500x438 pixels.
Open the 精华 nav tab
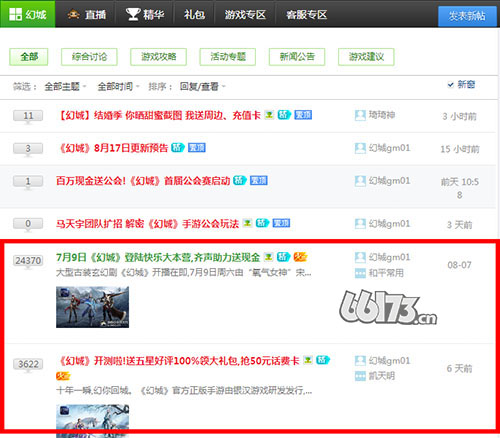pos(145,14)
